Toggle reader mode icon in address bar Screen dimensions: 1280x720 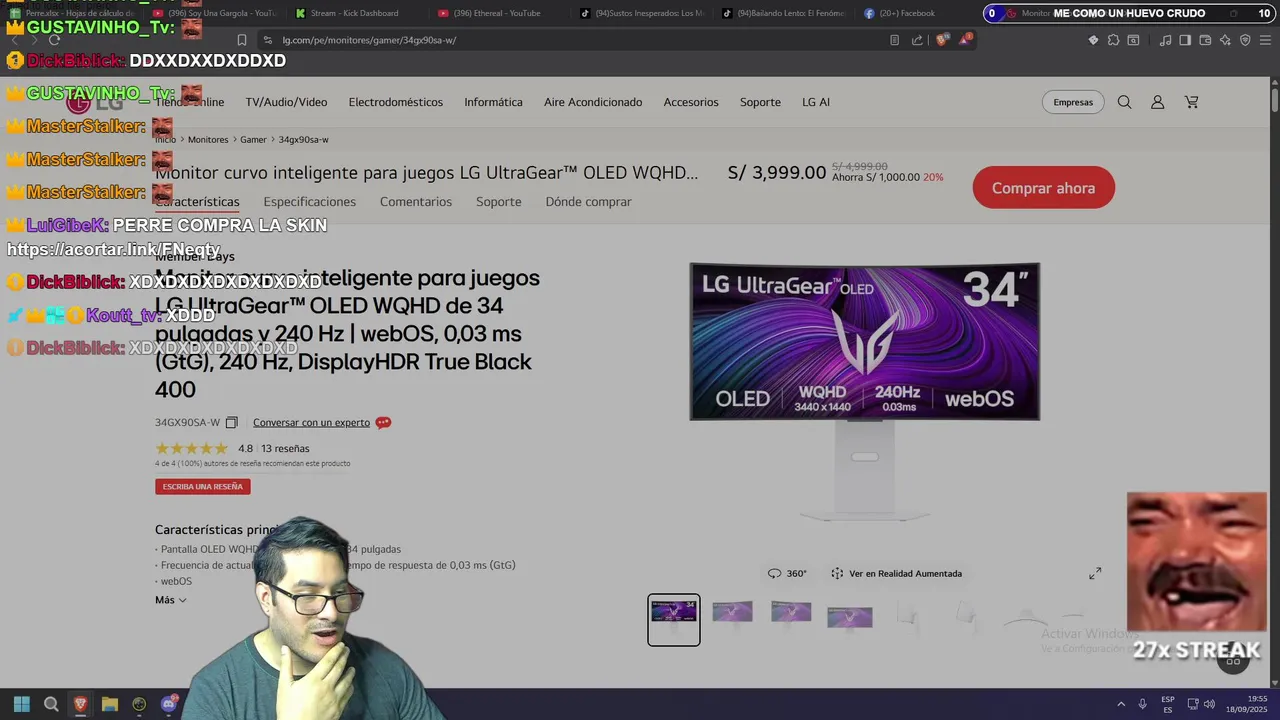point(894,40)
